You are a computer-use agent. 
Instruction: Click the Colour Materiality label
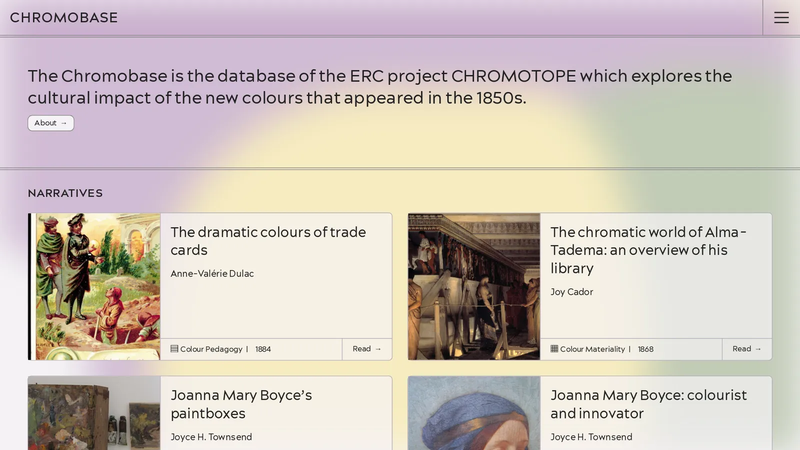[x=592, y=349]
